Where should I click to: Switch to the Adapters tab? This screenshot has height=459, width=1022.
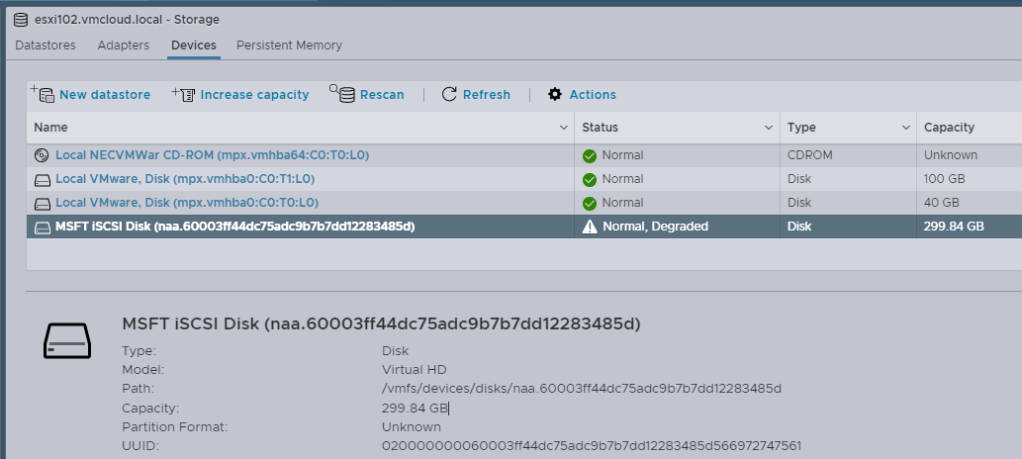click(123, 45)
